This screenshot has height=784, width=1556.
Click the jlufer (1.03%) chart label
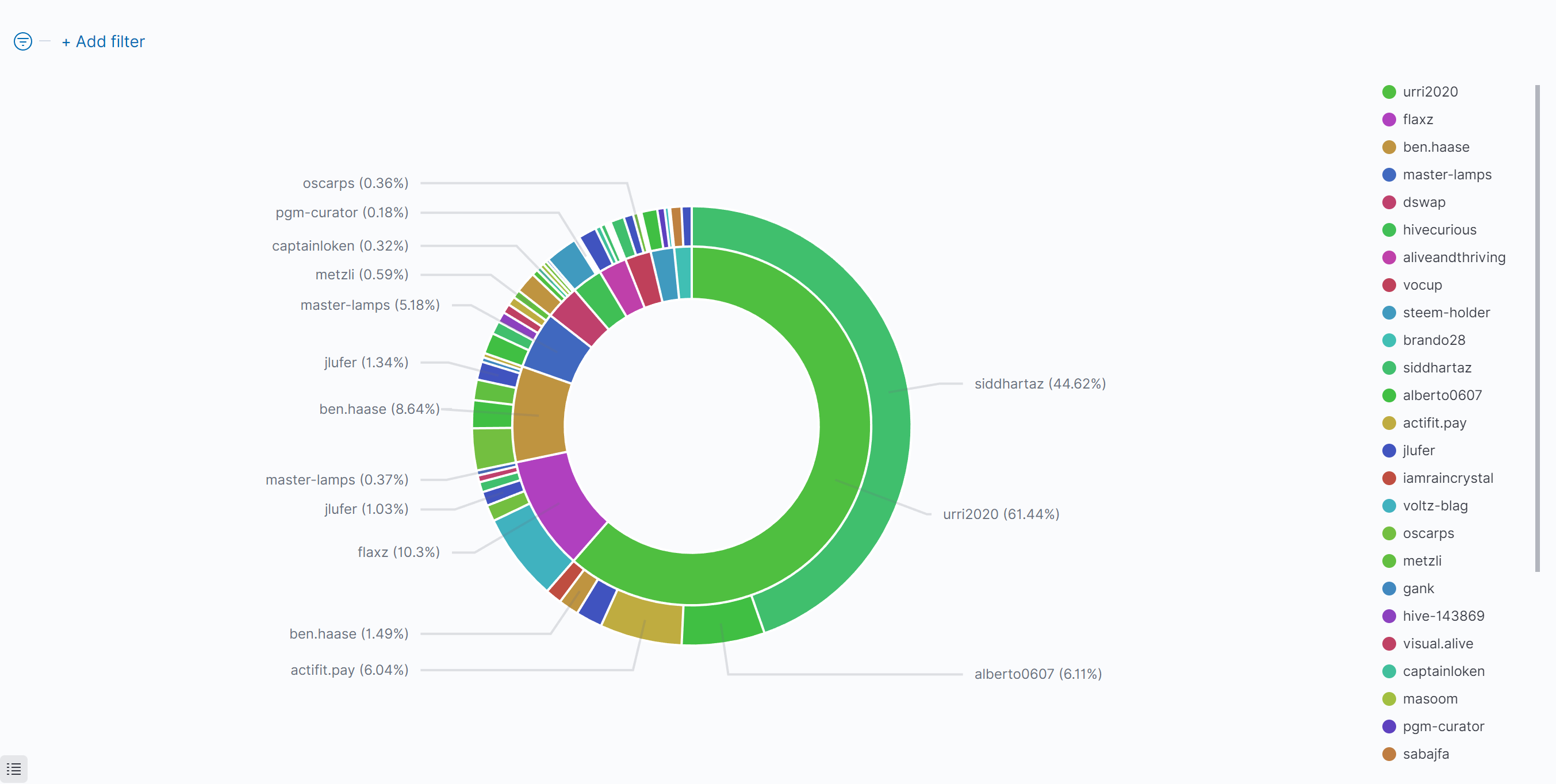point(366,509)
